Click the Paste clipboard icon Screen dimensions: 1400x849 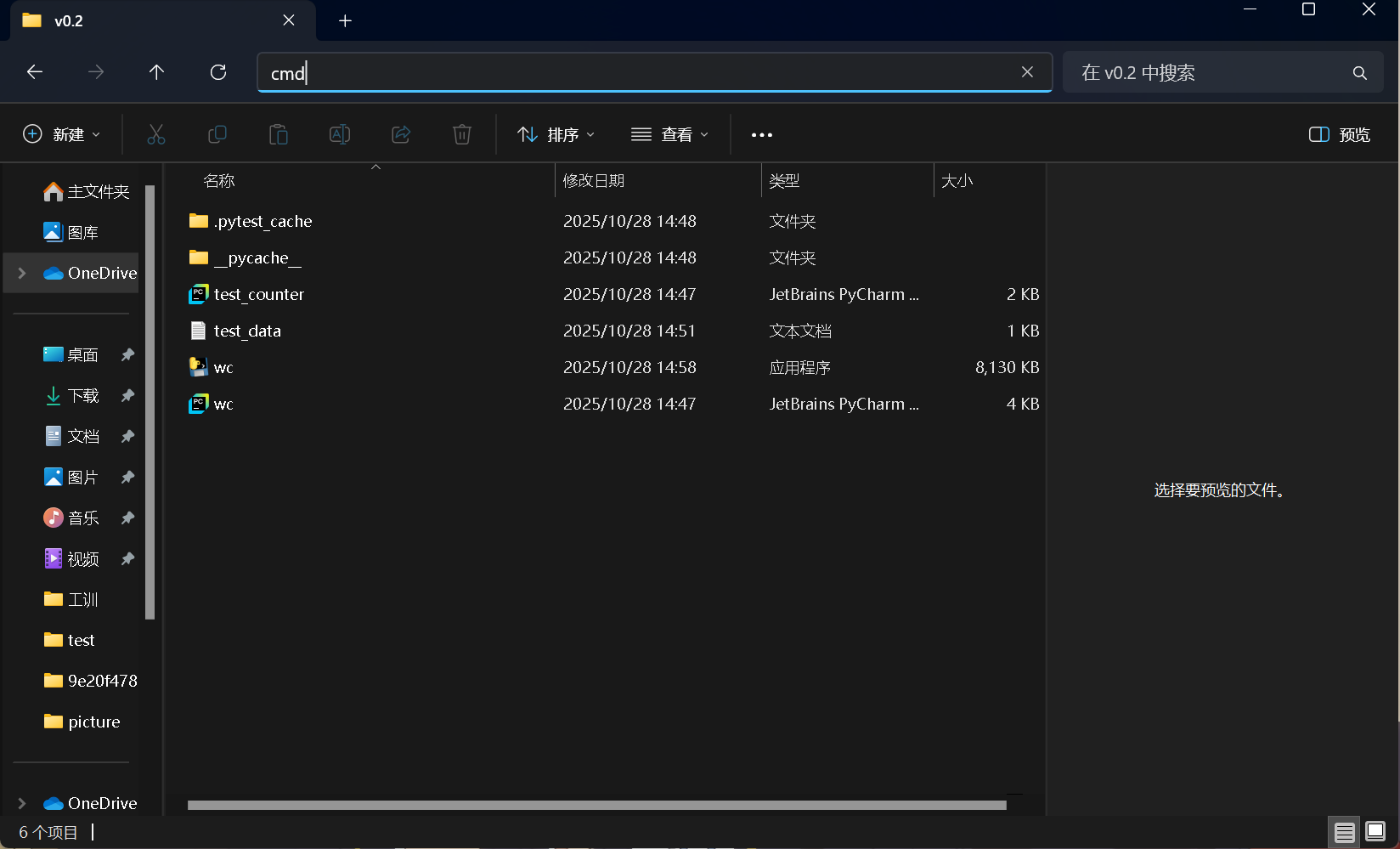click(x=279, y=134)
